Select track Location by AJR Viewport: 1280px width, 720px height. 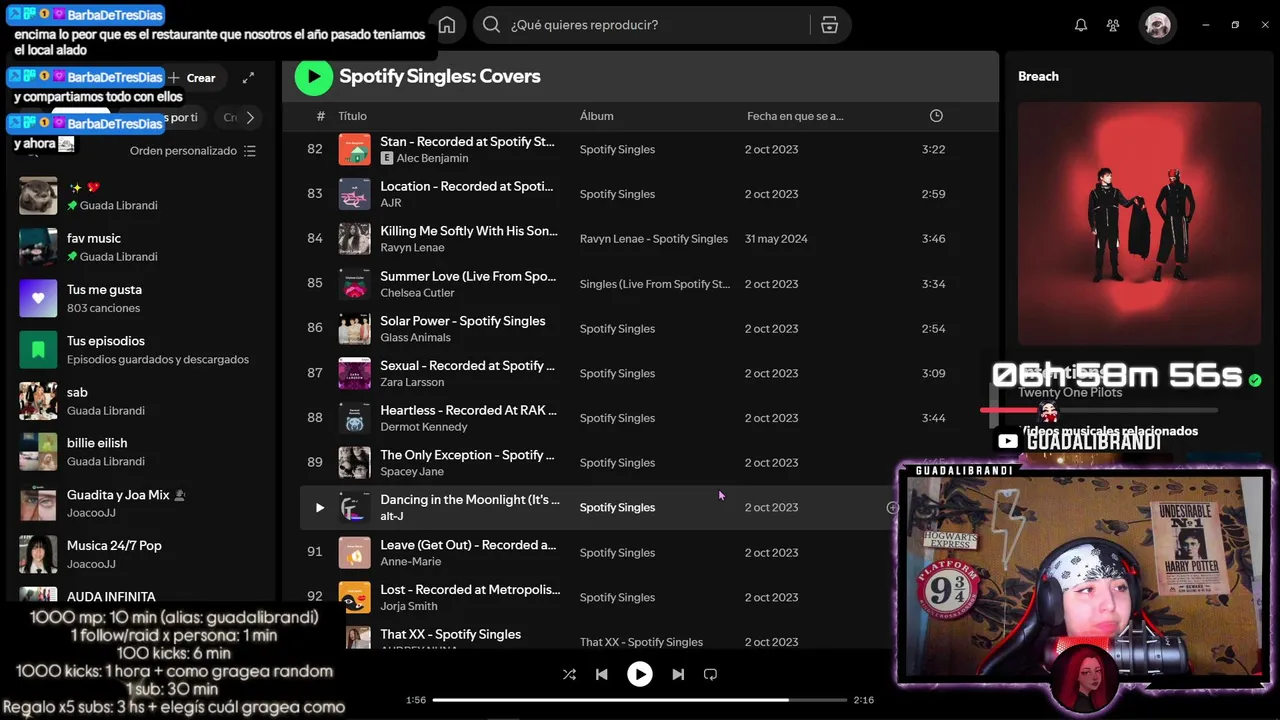click(467, 186)
